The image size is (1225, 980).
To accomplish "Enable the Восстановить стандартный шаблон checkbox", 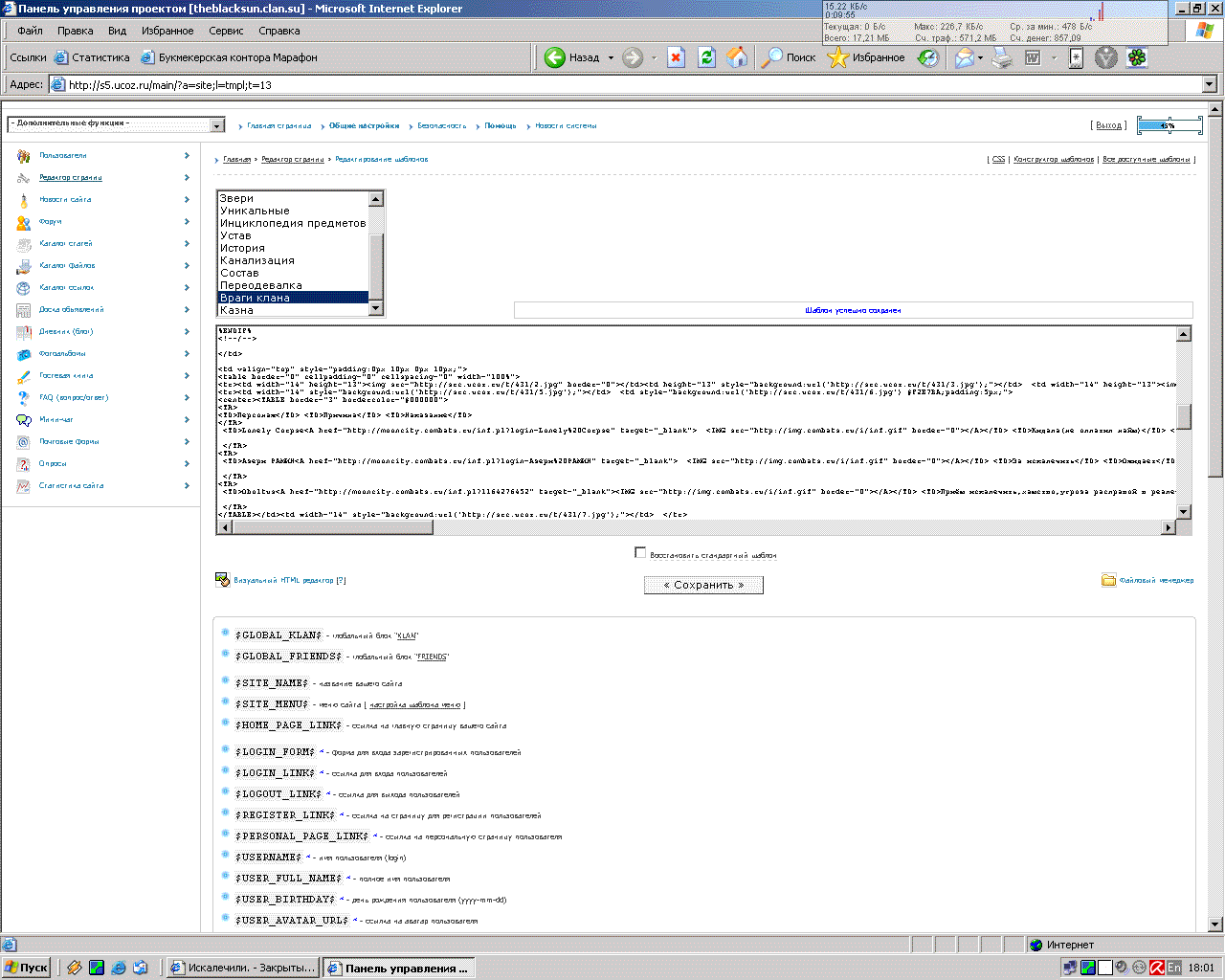I will [x=640, y=552].
